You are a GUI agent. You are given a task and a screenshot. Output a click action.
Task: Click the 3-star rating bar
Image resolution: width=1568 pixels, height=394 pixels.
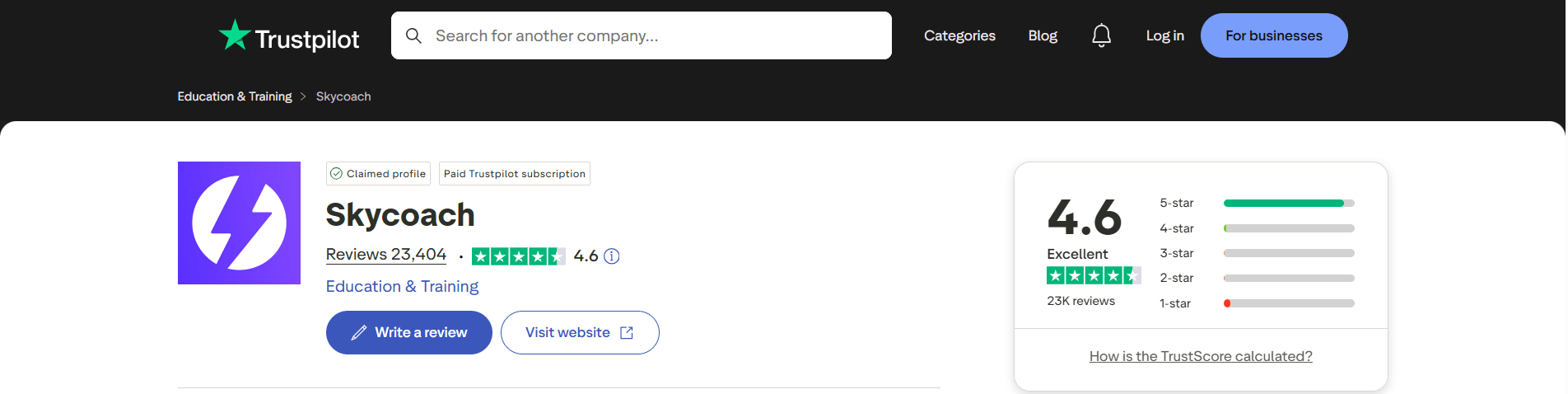(1288, 253)
